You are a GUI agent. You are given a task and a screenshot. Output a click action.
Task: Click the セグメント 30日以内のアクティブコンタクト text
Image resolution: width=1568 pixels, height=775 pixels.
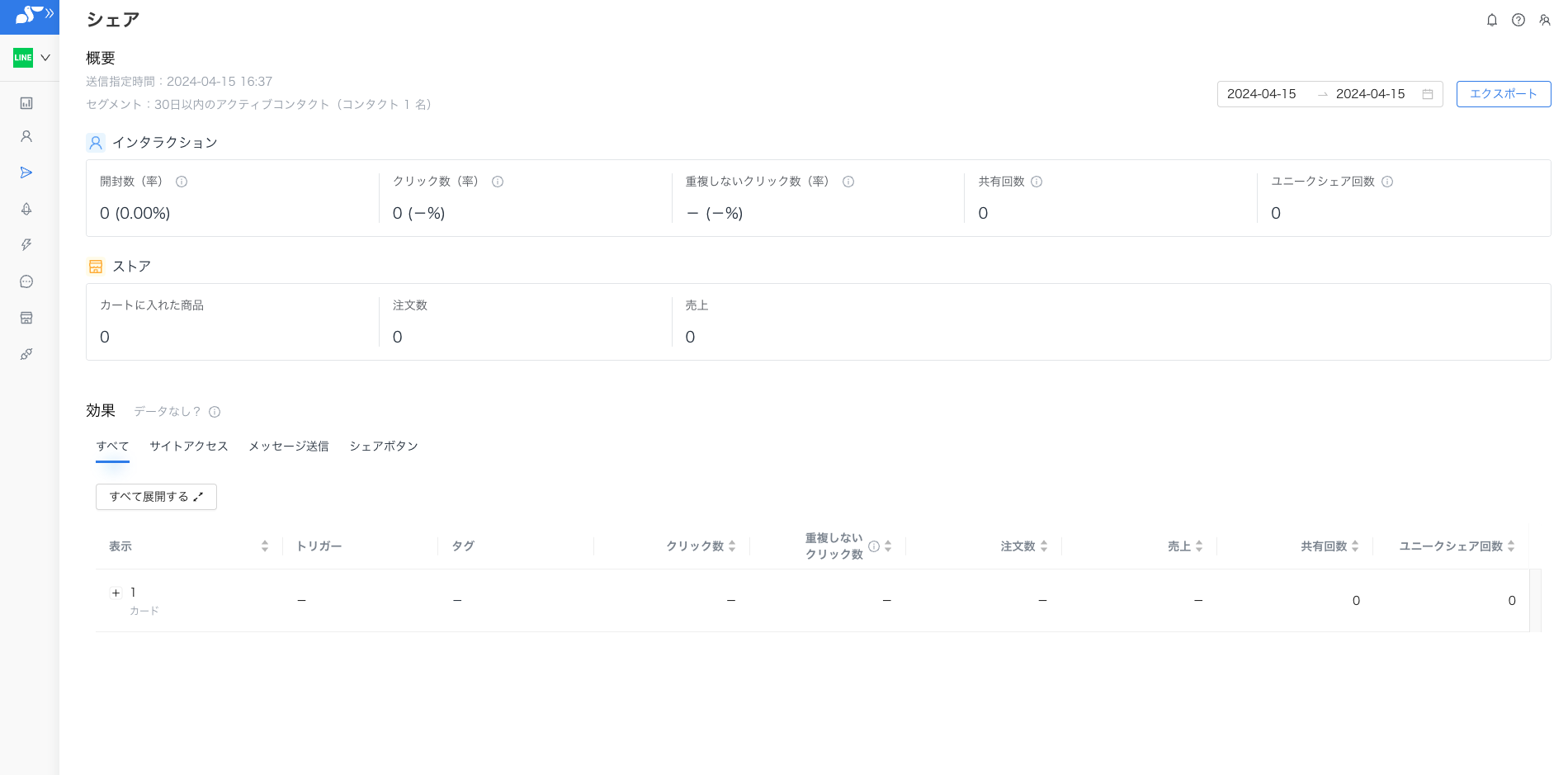click(259, 105)
